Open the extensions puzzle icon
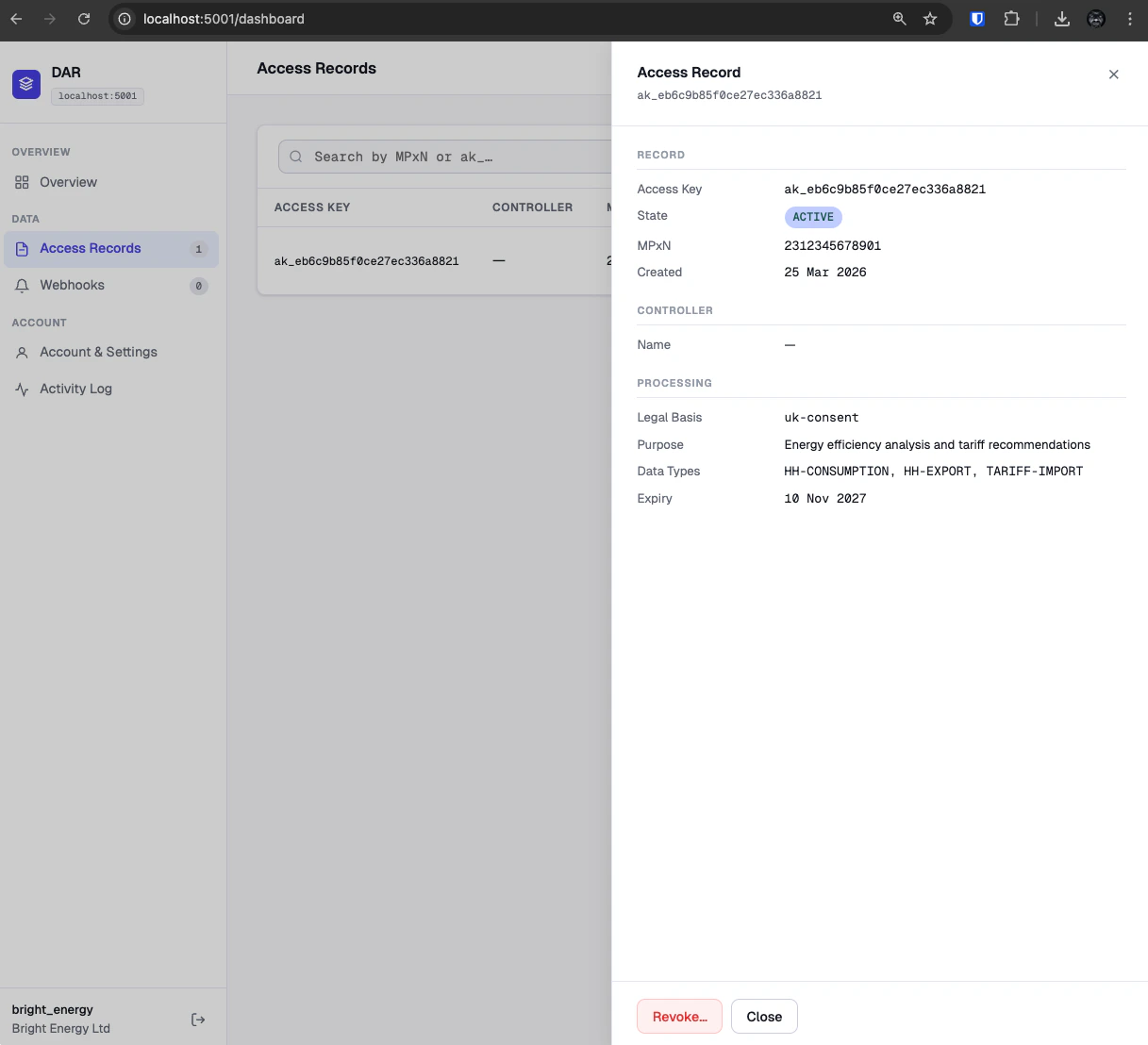 (x=1011, y=19)
